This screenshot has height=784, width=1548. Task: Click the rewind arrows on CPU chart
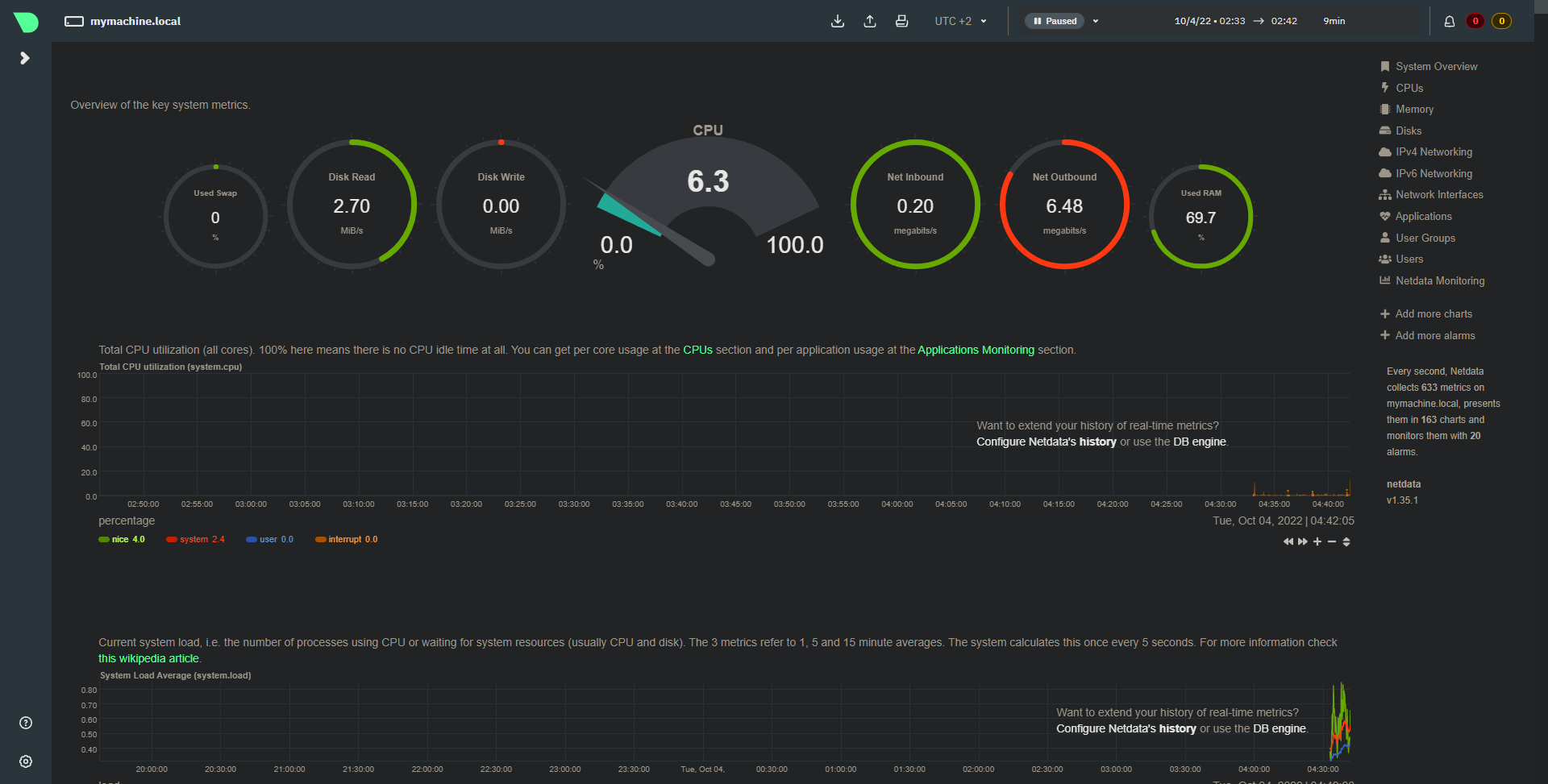(1288, 541)
